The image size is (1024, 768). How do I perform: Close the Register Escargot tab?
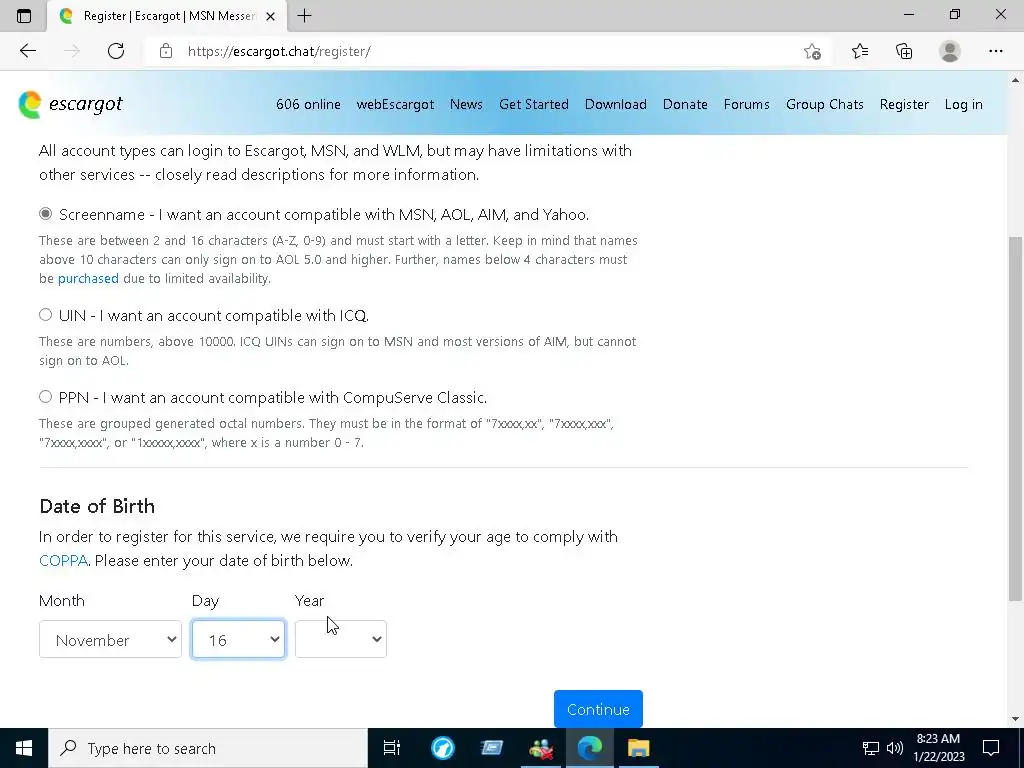270,16
